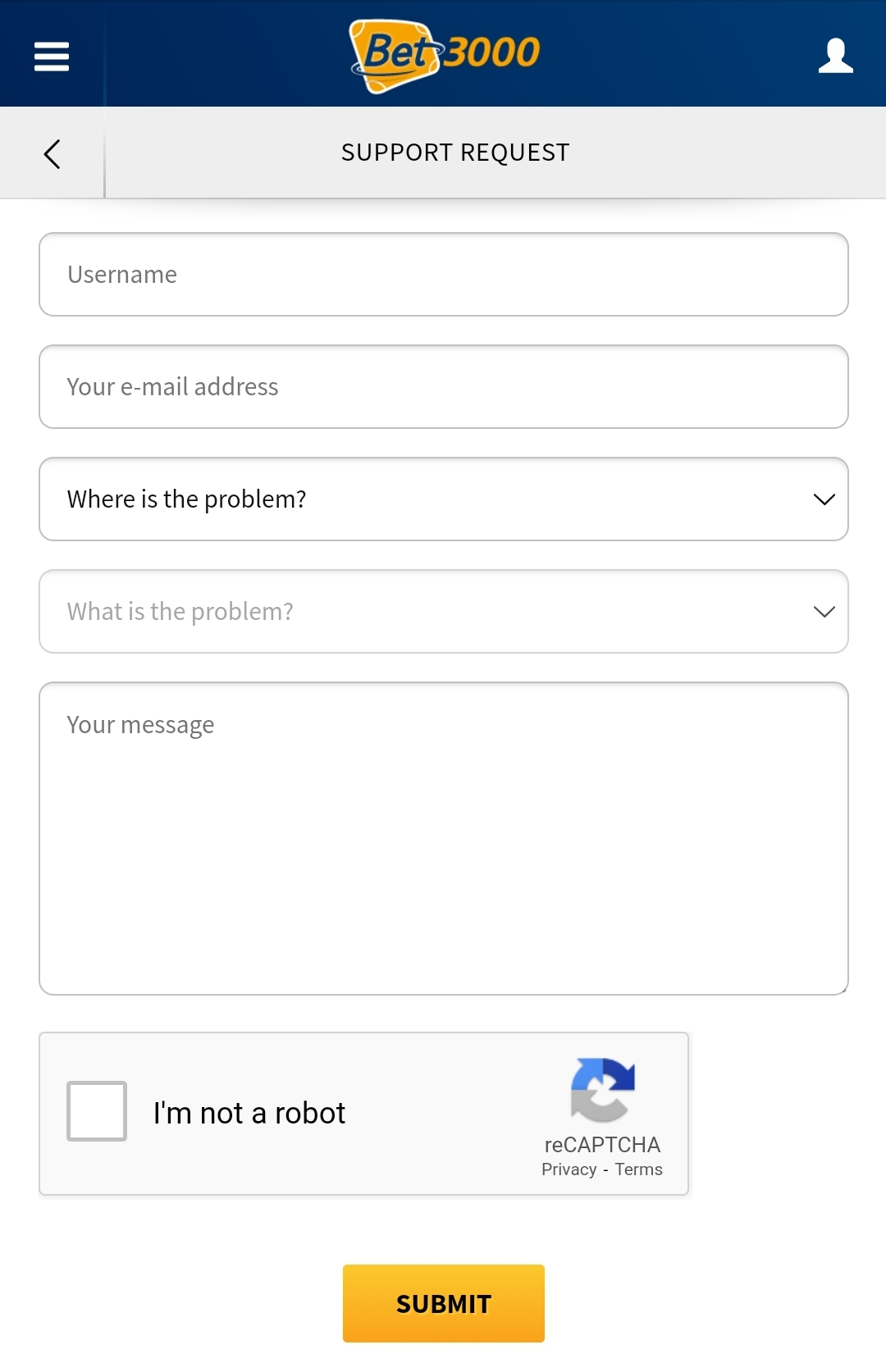Click the chevron on "What is the problem?"
Image resolution: width=886 pixels, height=1372 pixels.
(x=824, y=612)
